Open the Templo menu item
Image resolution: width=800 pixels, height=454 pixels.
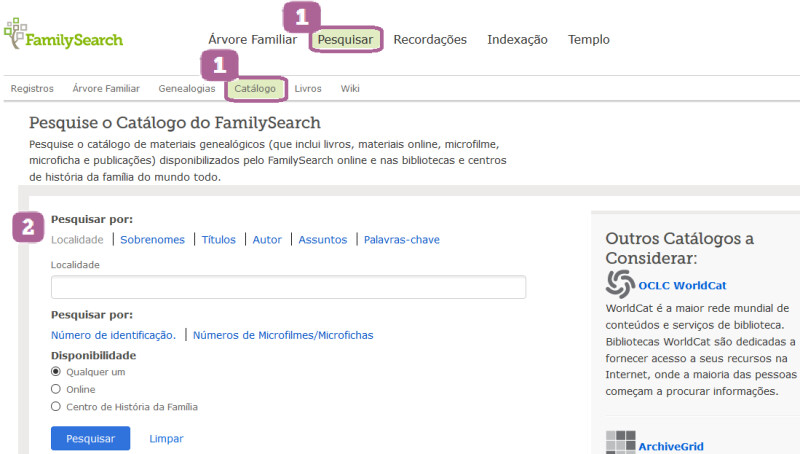point(589,40)
